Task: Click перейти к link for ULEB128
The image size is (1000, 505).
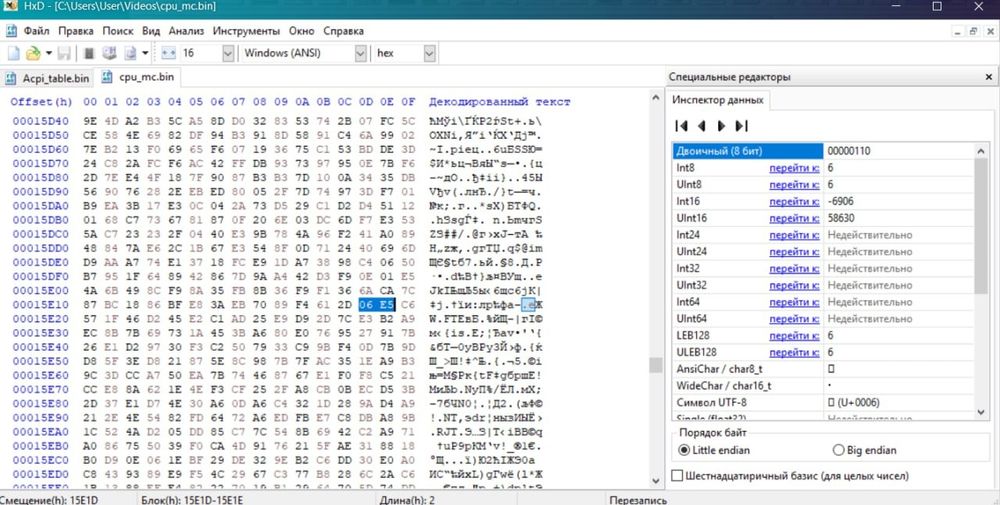Action: 794,352
